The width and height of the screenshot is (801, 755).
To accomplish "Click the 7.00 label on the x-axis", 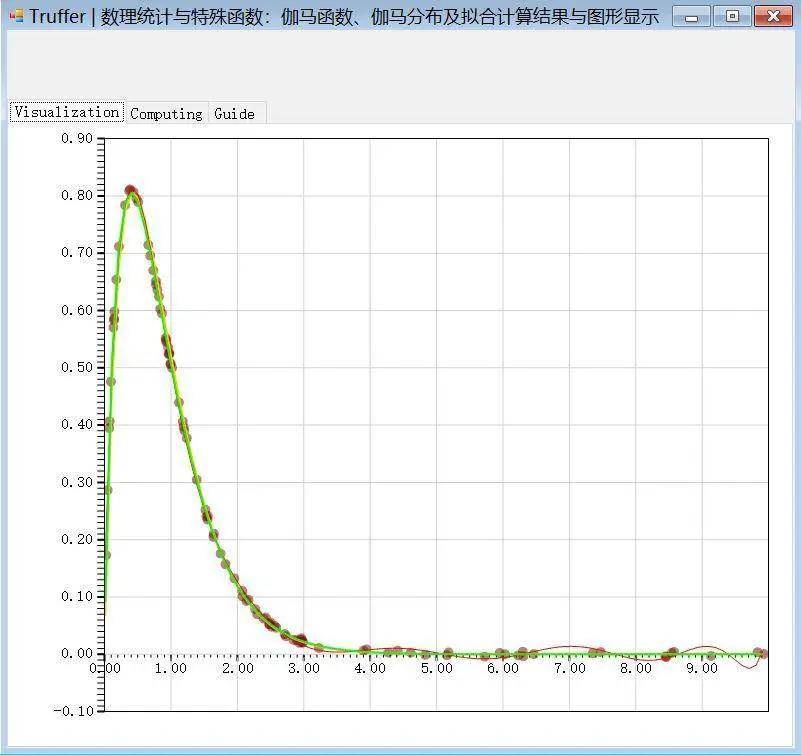I will pos(569,669).
